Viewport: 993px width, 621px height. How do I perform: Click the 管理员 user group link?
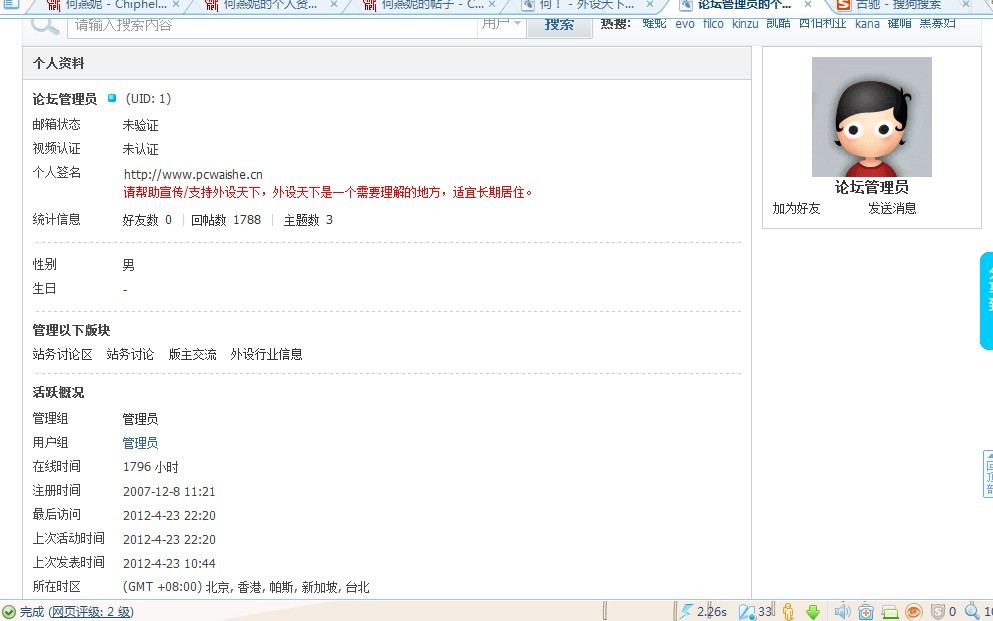tap(140, 443)
